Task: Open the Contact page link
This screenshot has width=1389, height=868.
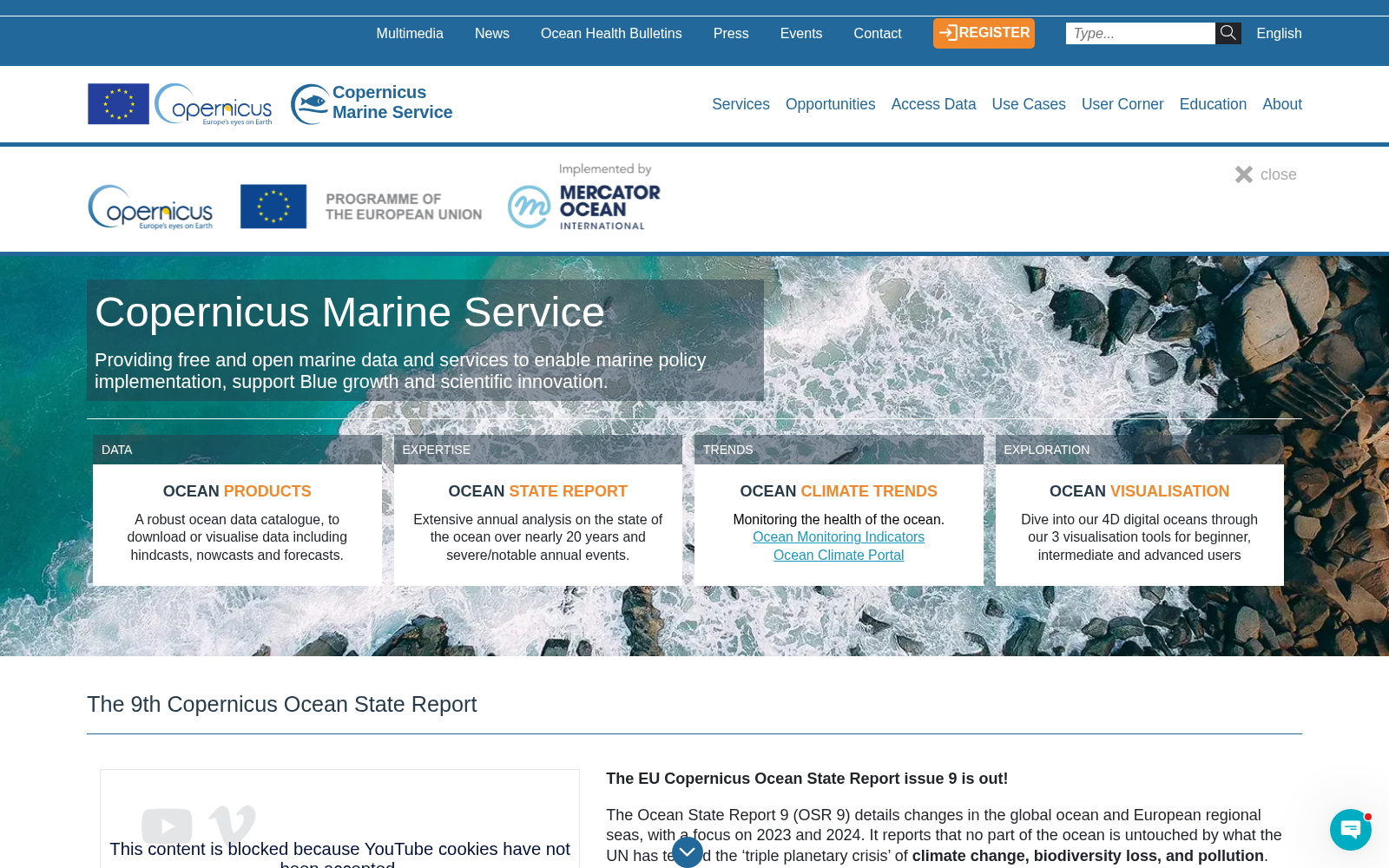Action: 878,33
